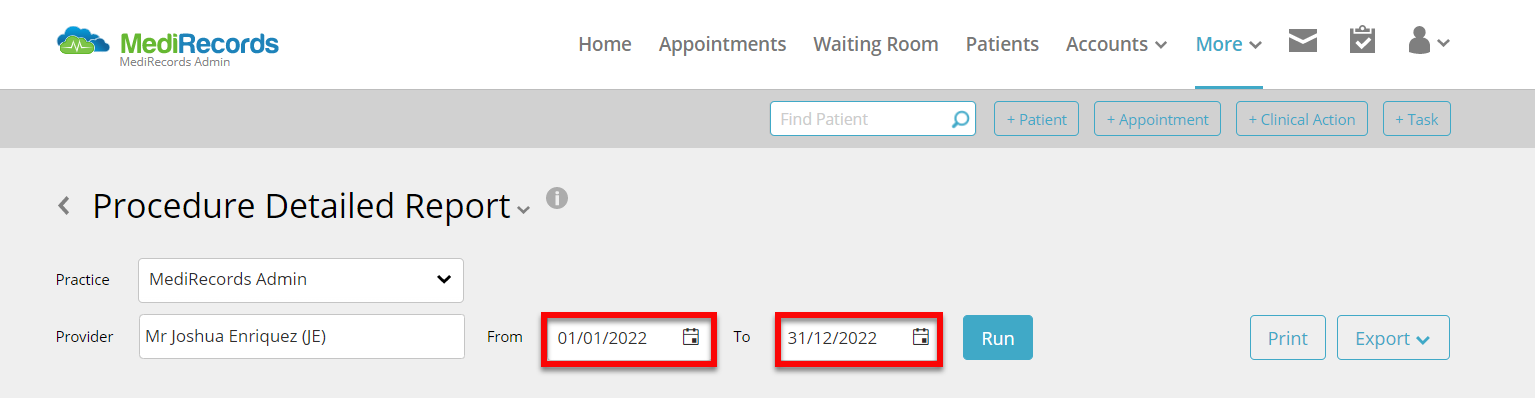This screenshot has width=1535, height=398.
Task: Run the report
Action: pos(998,338)
